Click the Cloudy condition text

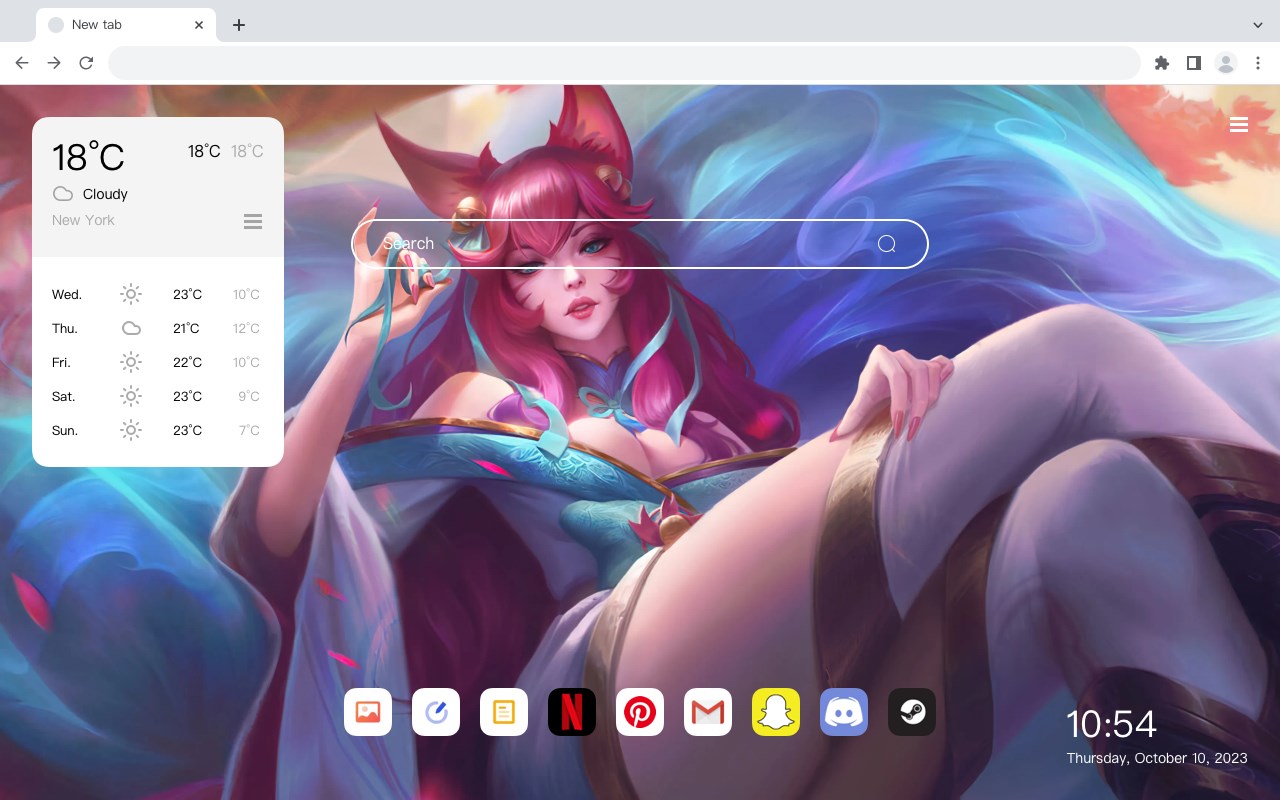pos(105,194)
